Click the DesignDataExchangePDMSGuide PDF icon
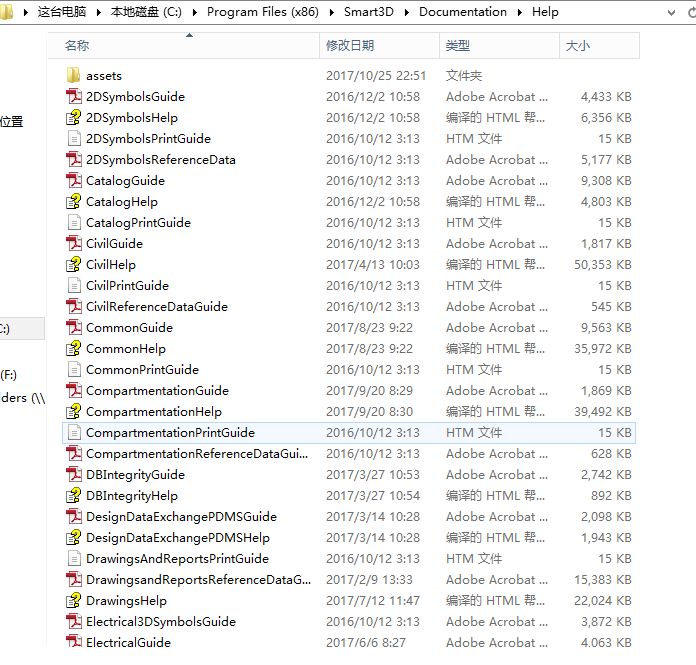The height and width of the screenshot is (665, 696). [x=74, y=516]
